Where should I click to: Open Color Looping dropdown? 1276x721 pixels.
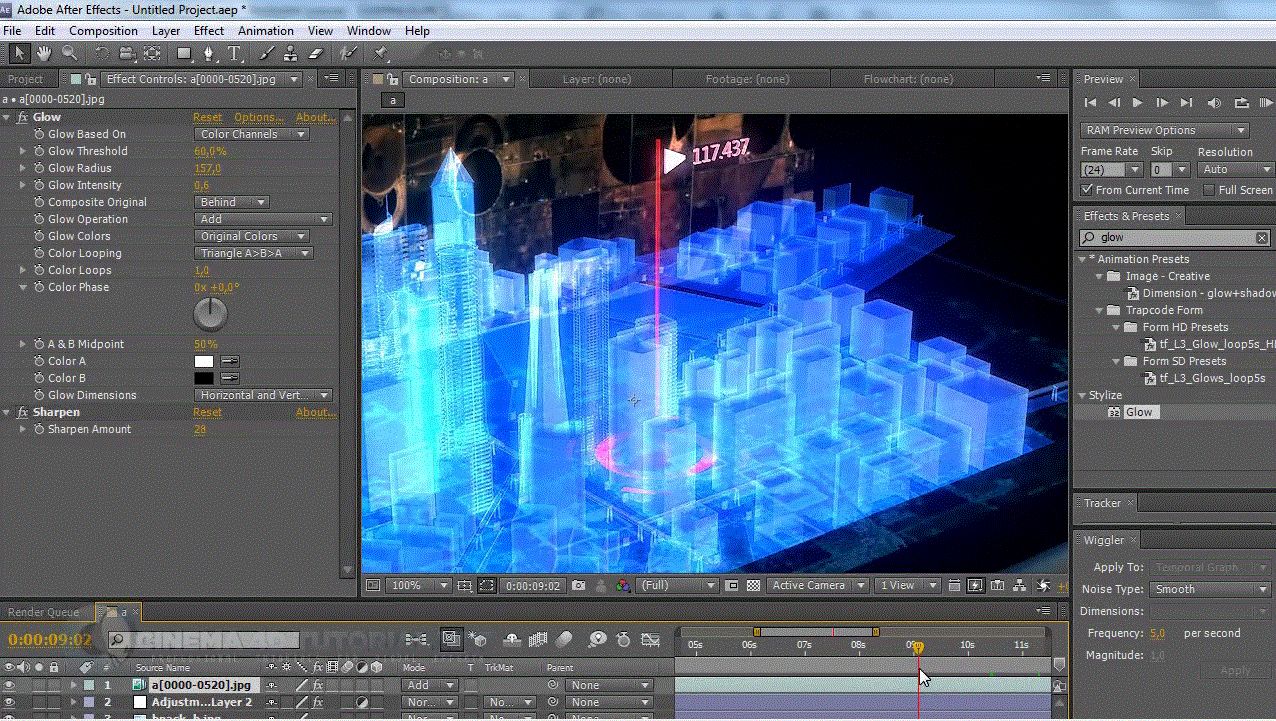click(254, 253)
